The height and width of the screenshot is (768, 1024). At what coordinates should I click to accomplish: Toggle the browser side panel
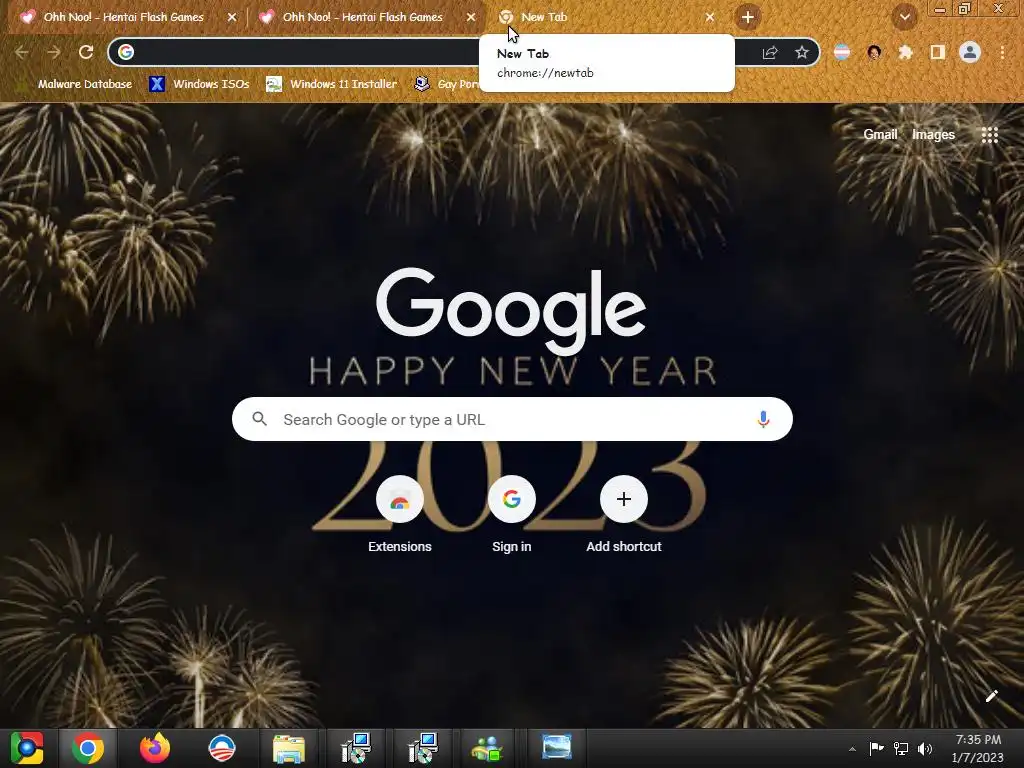pyautogui.click(x=937, y=52)
